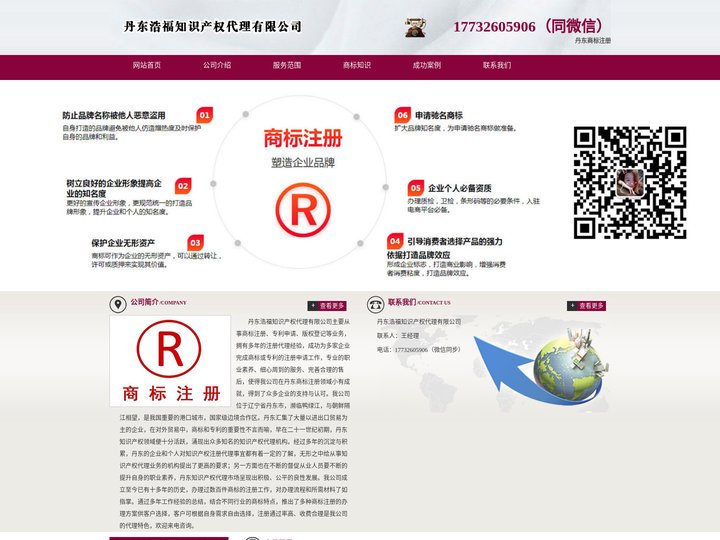The image size is (720, 540).
Task: Click the 企业个人必备资质 heading
Action: 460,188
